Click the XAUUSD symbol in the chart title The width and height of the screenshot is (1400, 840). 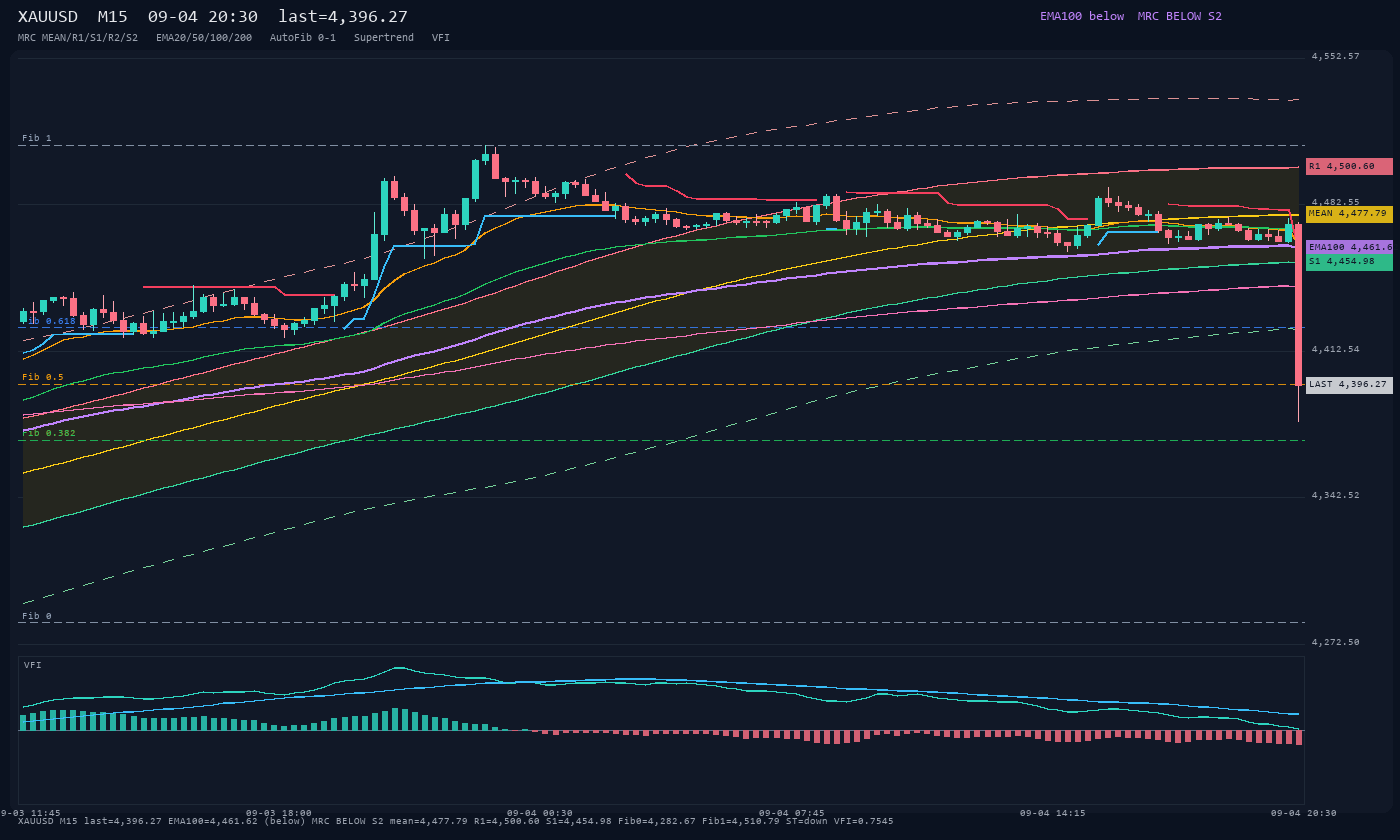pos(48,16)
